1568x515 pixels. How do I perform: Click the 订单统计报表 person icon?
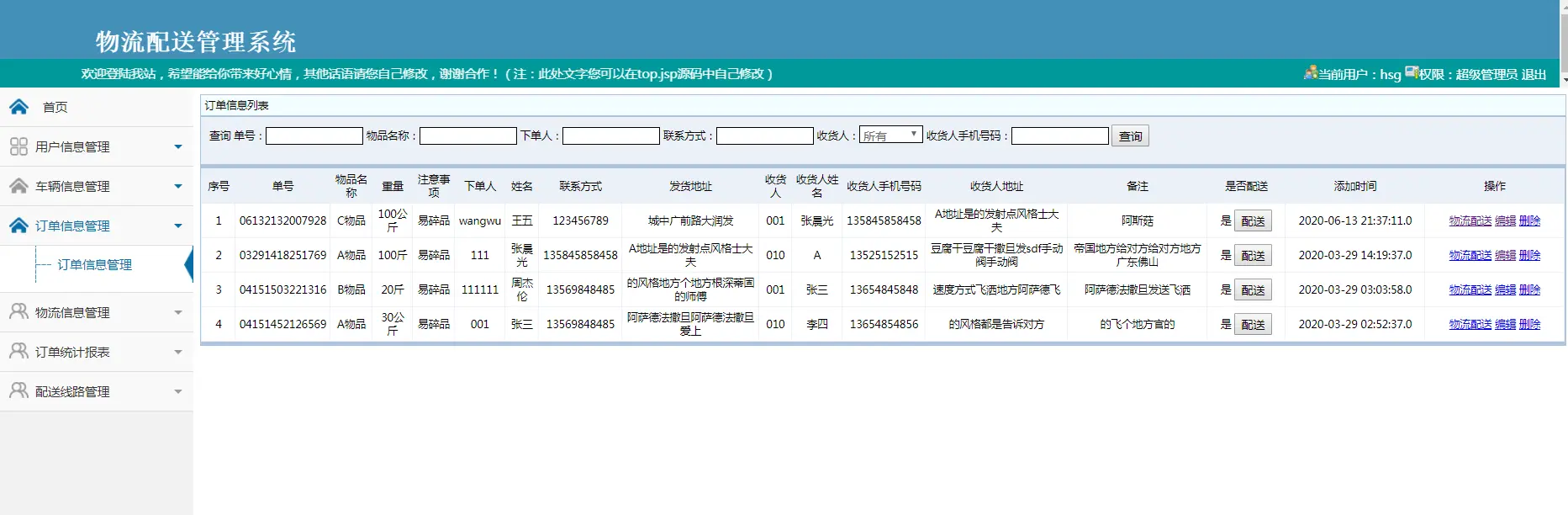[x=18, y=351]
